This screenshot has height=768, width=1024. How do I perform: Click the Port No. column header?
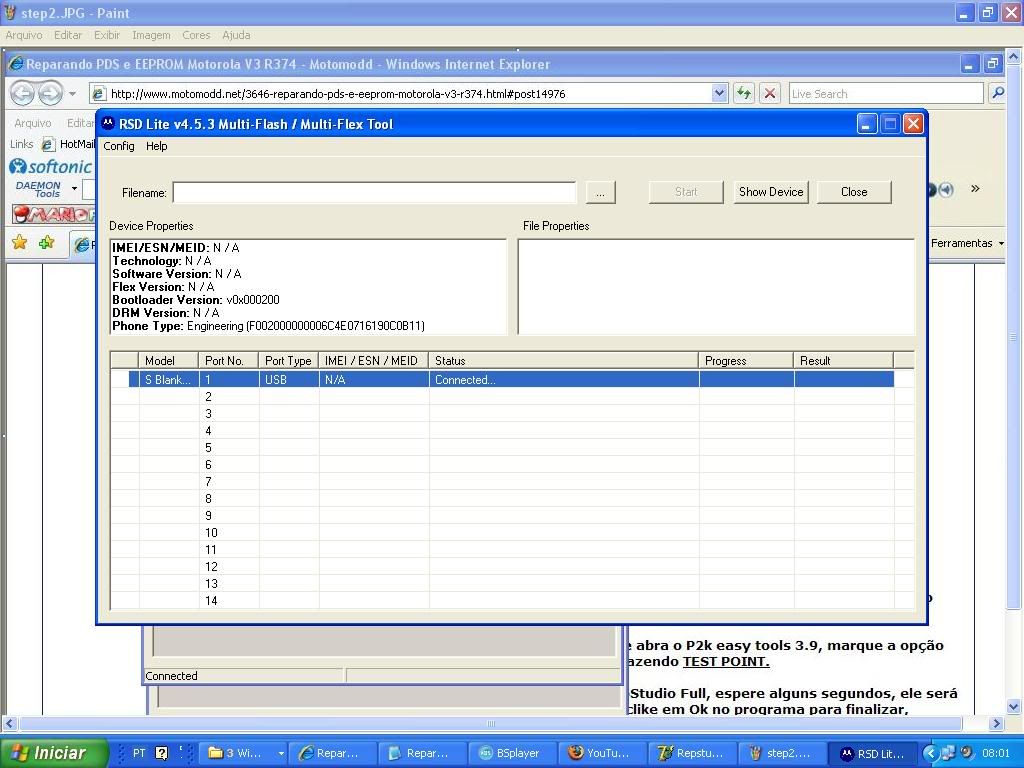(x=229, y=360)
